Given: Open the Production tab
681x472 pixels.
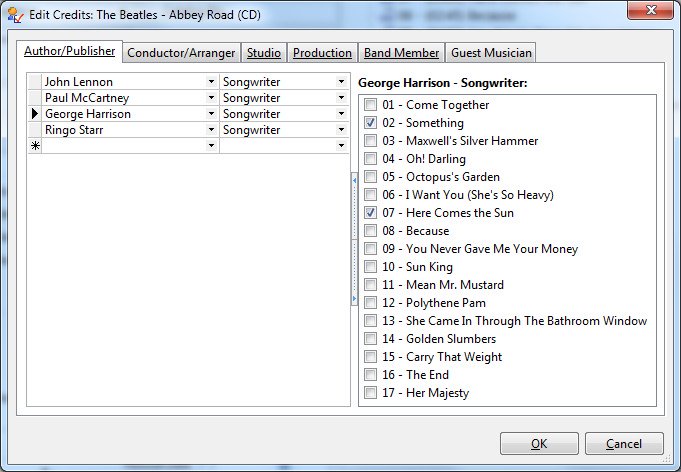Looking at the screenshot, I should click(x=322, y=53).
